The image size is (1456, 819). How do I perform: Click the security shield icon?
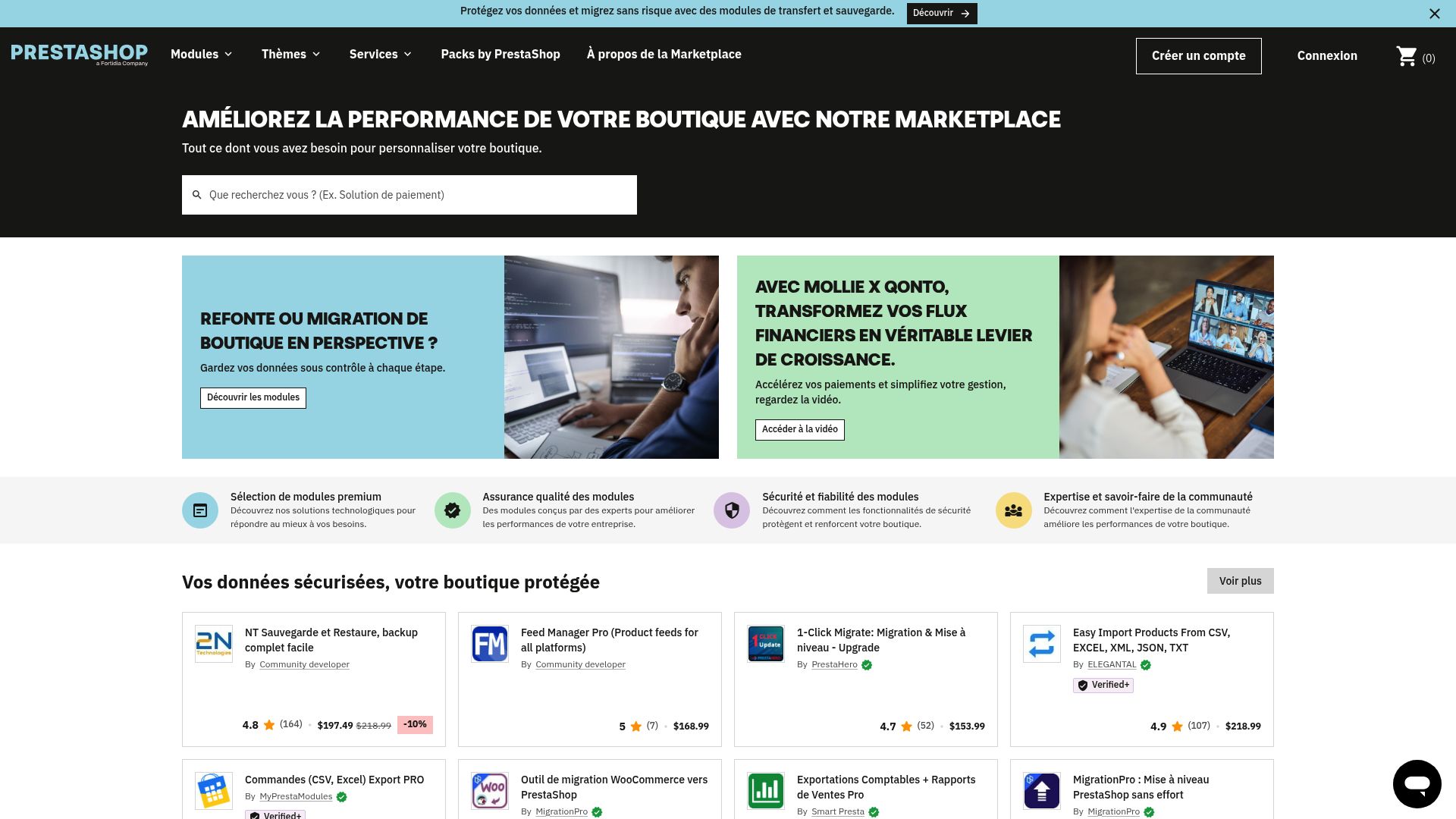coord(732,510)
